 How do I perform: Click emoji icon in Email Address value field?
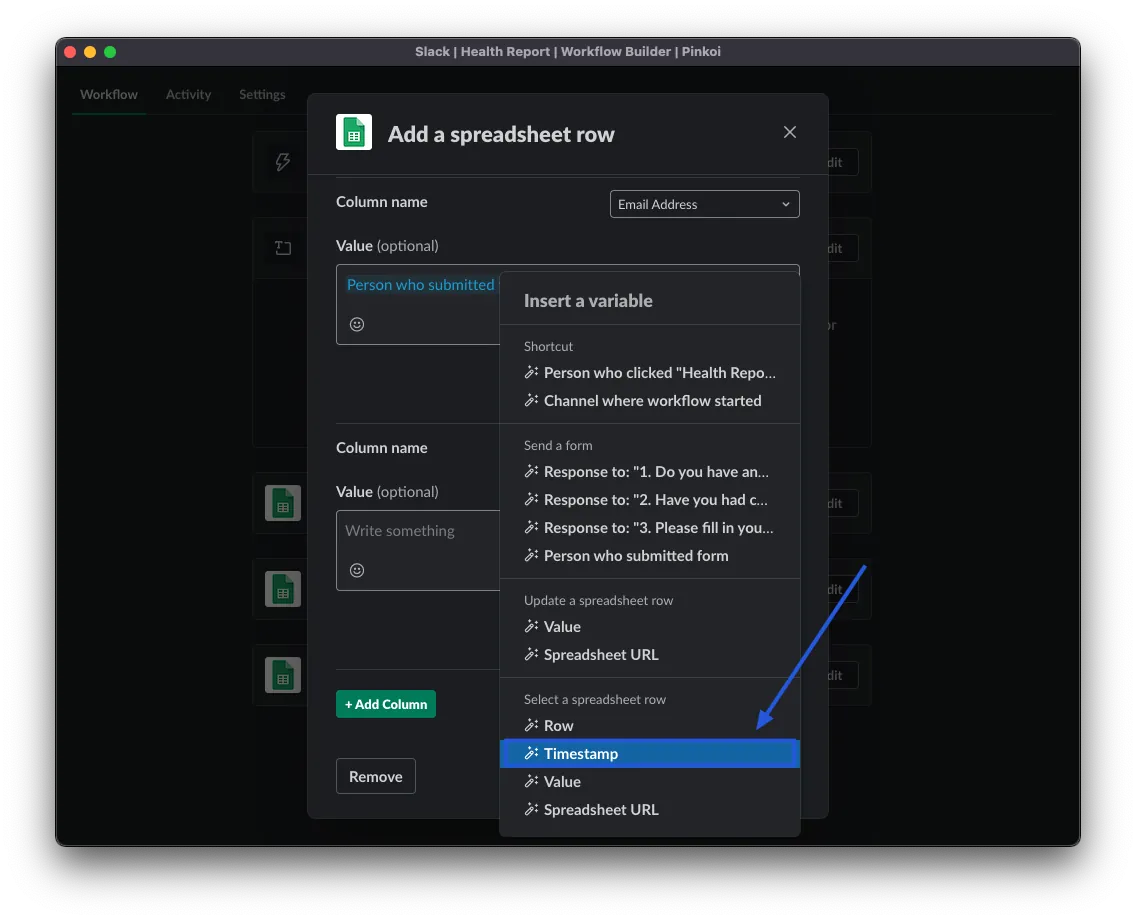pos(357,324)
